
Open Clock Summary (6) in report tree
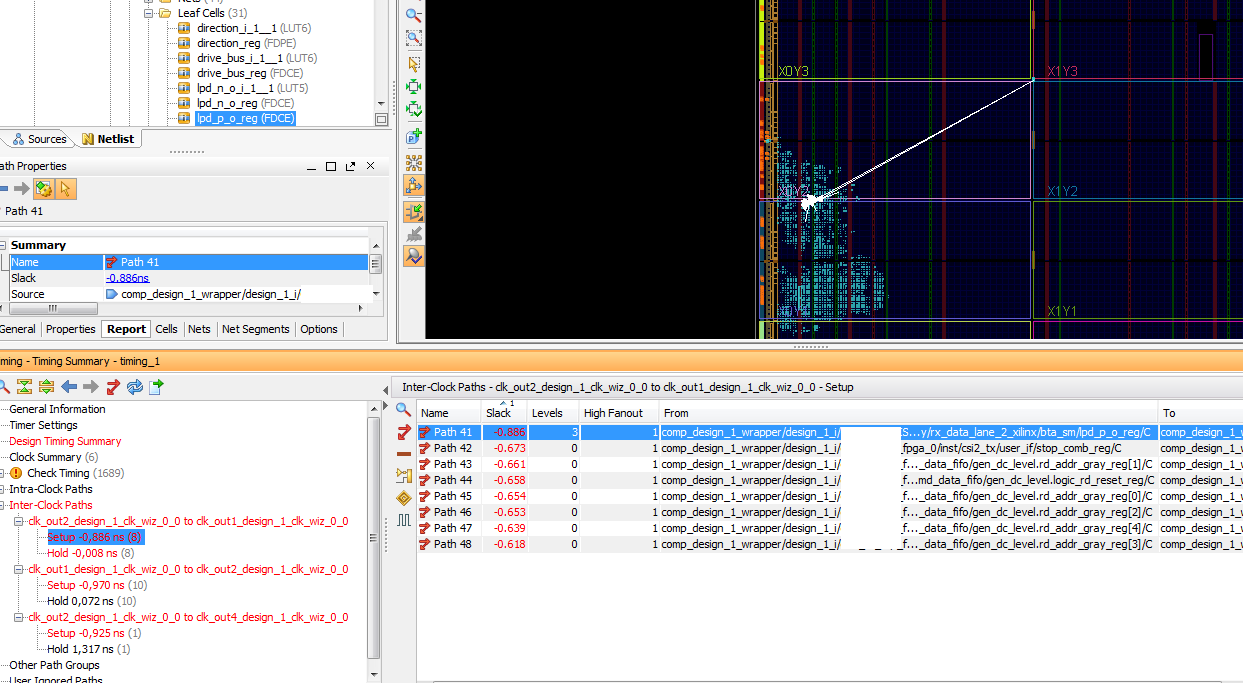tap(53, 457)
